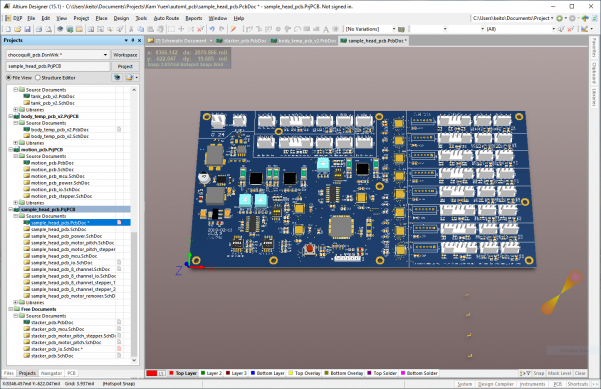This screenshot has height=389, width=601.
Task: Click the filter apply icon beside the (All) box
Action: [561, 29]
